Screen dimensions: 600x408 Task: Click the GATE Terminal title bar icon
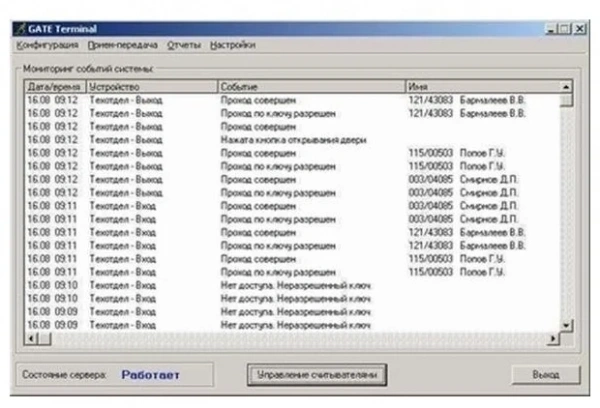pos(22,29)
